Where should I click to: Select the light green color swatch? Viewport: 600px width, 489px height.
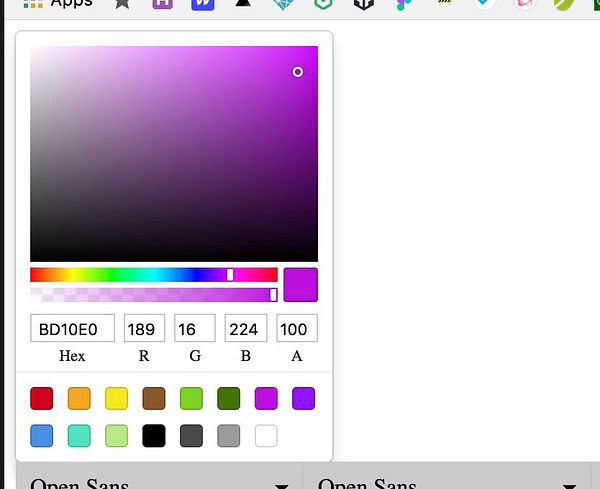tap(191, 398)
